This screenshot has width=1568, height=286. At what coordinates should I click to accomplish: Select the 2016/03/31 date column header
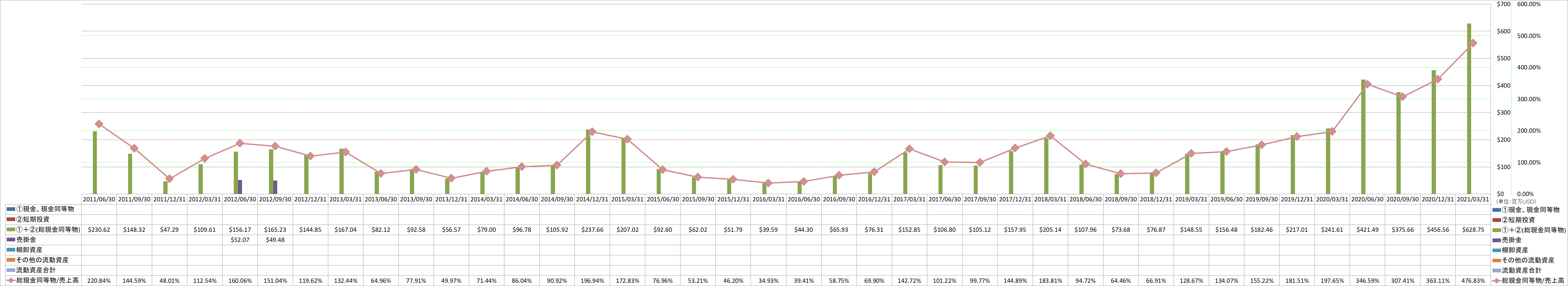(x=768, y=199)
